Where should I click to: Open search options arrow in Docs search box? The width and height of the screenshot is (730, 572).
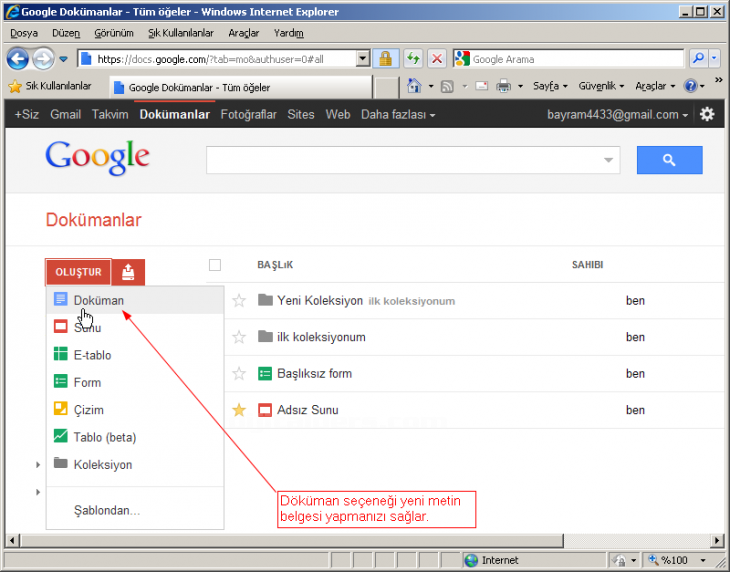[608, 160]
